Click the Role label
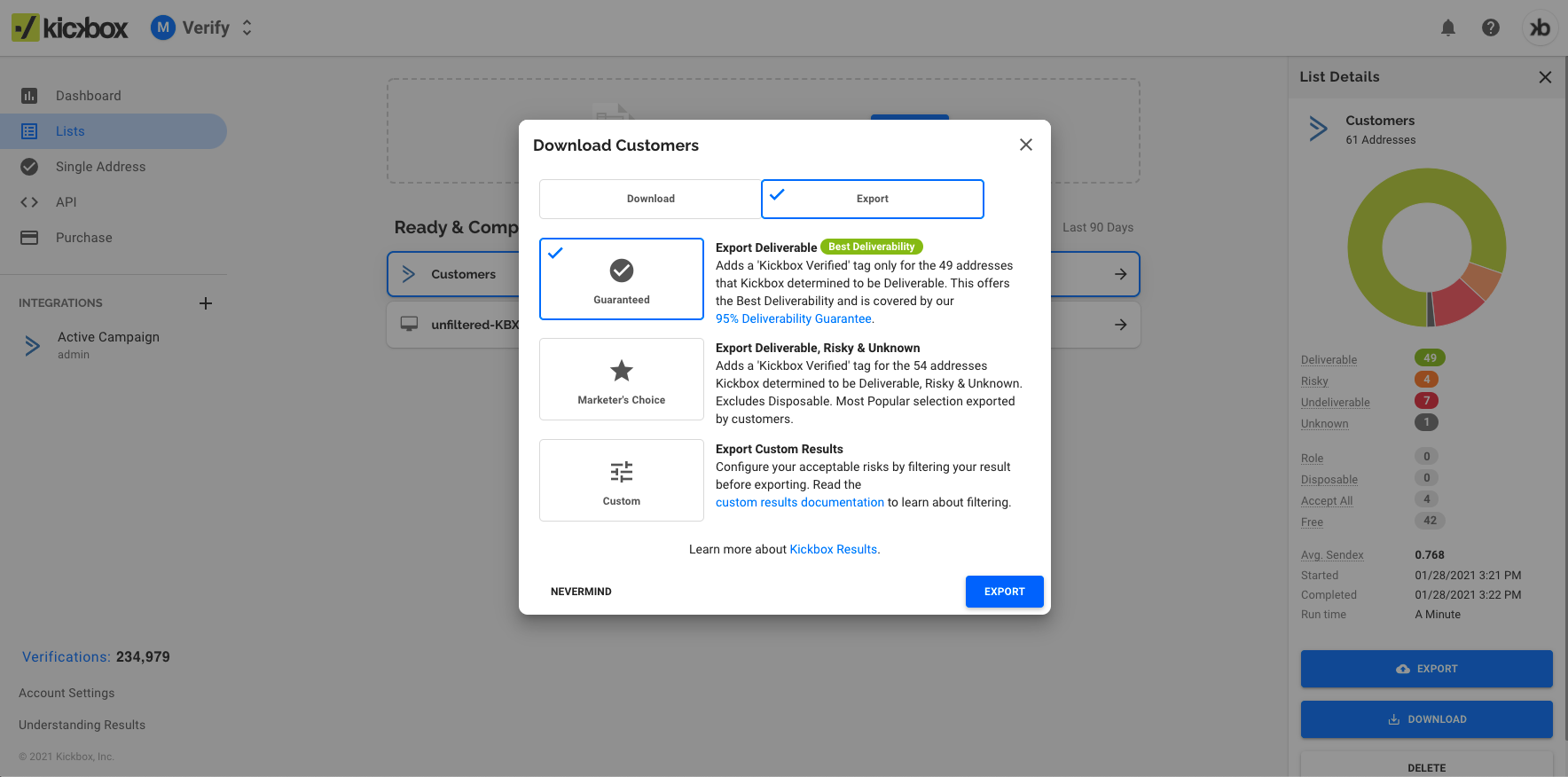The height and width of the screenshot is (777, 1568). pyautogui.click(x=1312, y=458)
